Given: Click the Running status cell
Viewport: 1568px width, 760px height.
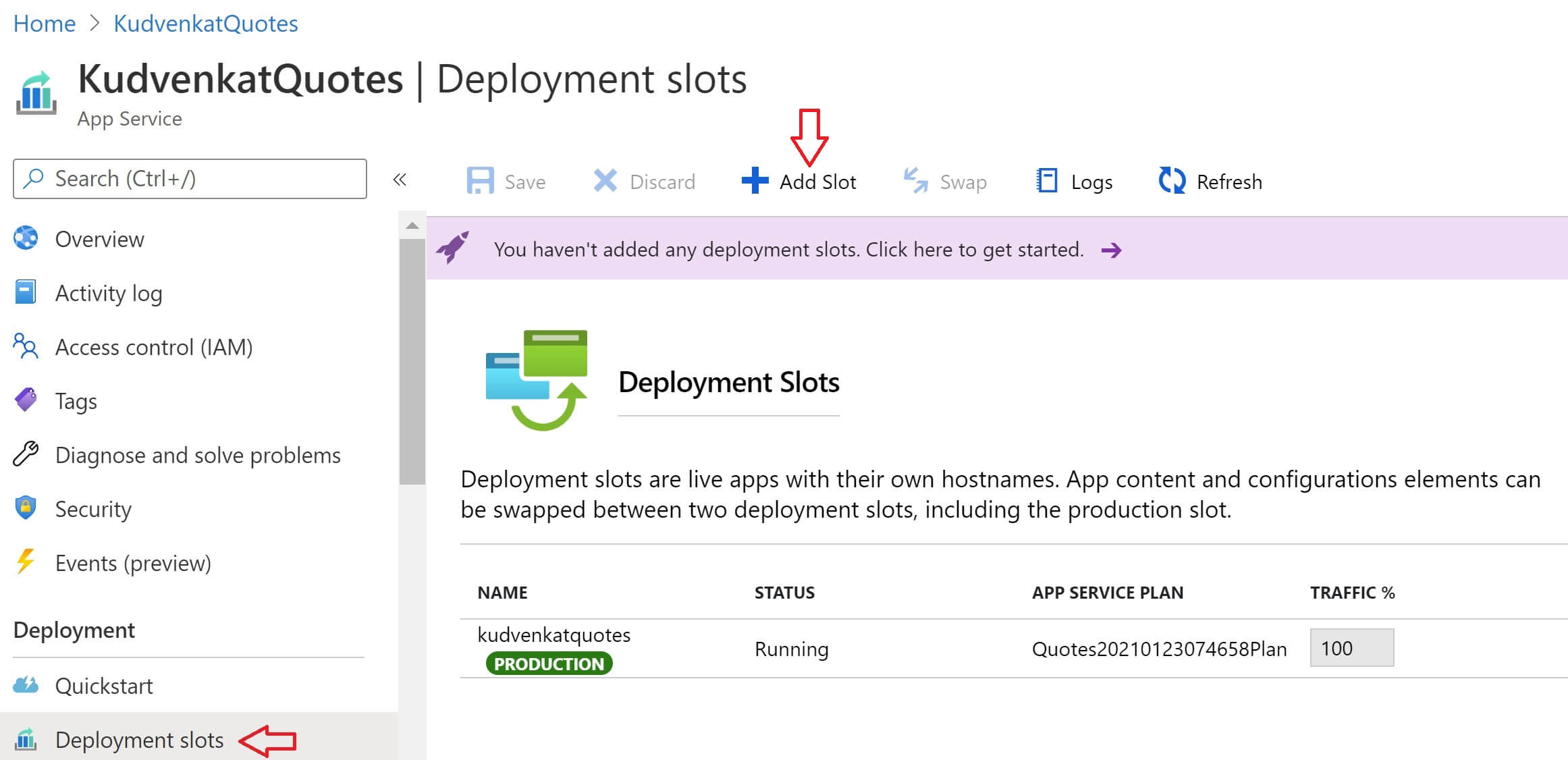Looking at the screenshot, I should click(791, 649).
